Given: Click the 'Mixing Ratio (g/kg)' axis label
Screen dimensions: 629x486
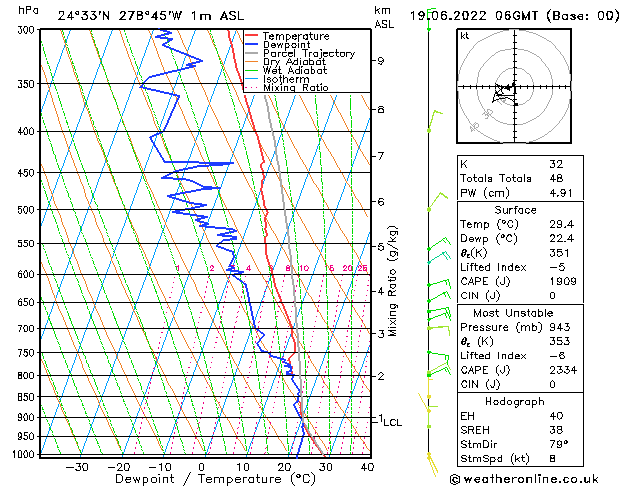Looking at the screenshot, I should pos(392,281).
